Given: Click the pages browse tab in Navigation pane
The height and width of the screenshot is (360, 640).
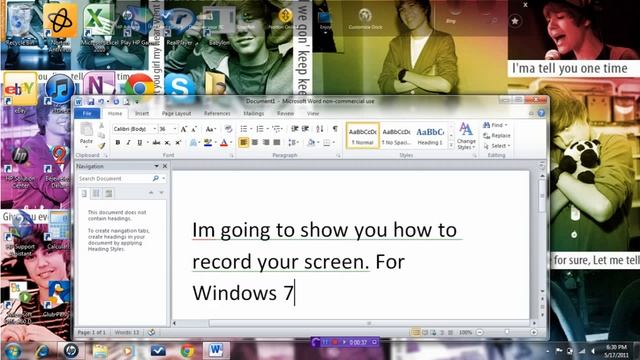Looking at the screenshot, I should [x=96, y=194].
